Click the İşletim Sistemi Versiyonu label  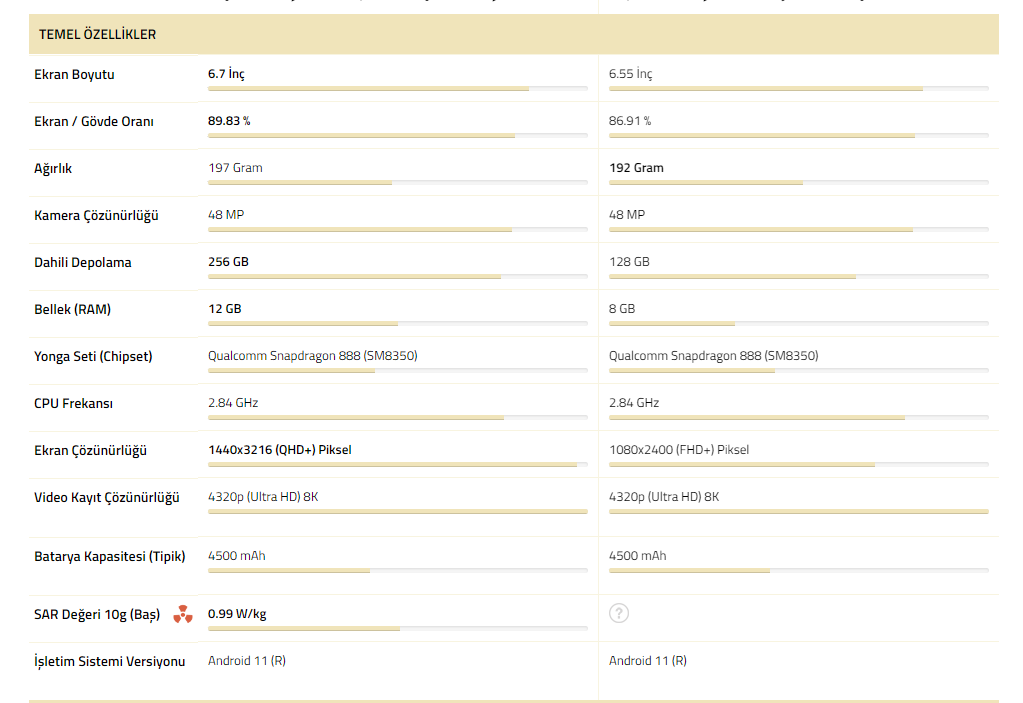point(110,661)
